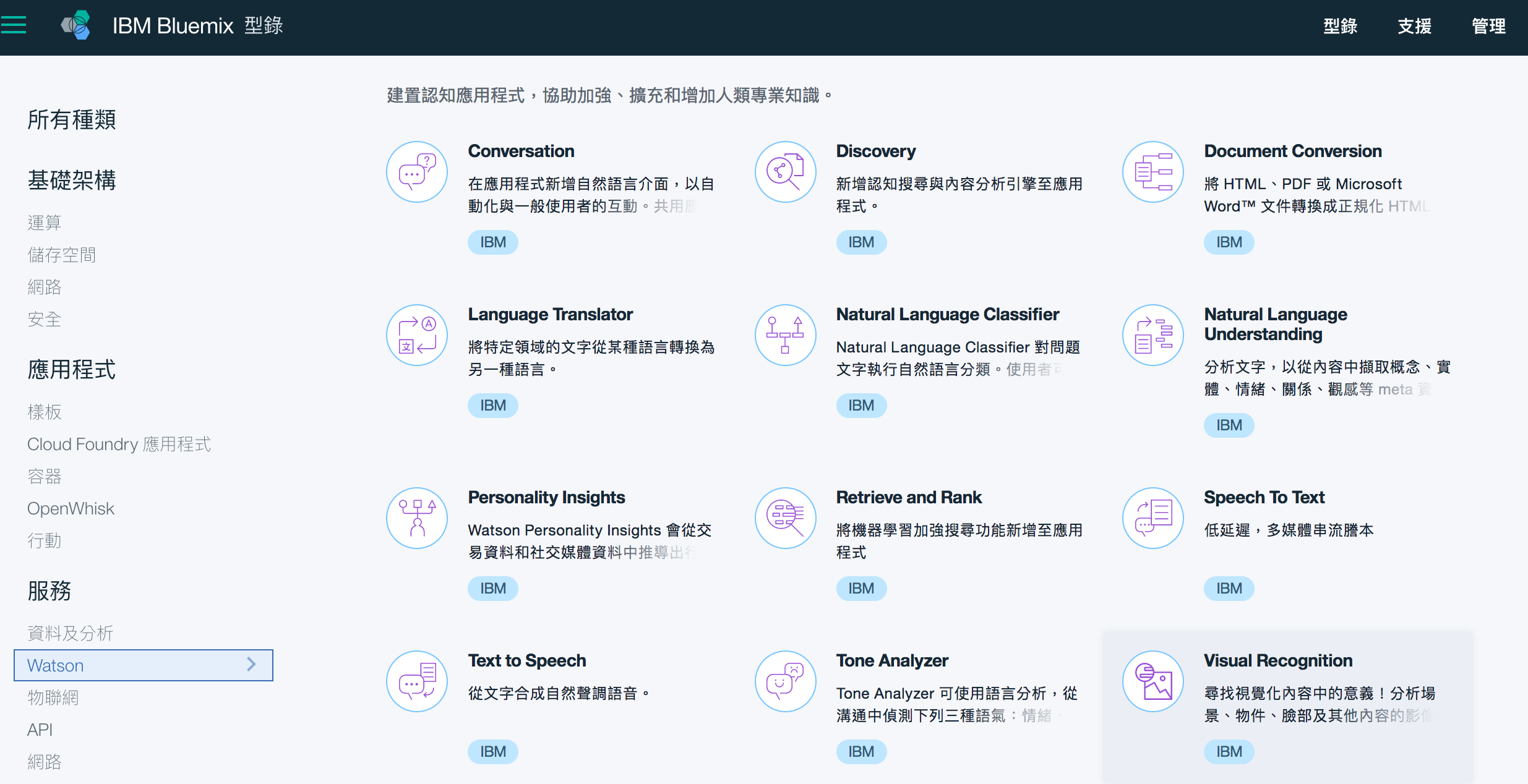Click the IBM tag under Speech To Text
The image size is (1528, 784).
1229,588
